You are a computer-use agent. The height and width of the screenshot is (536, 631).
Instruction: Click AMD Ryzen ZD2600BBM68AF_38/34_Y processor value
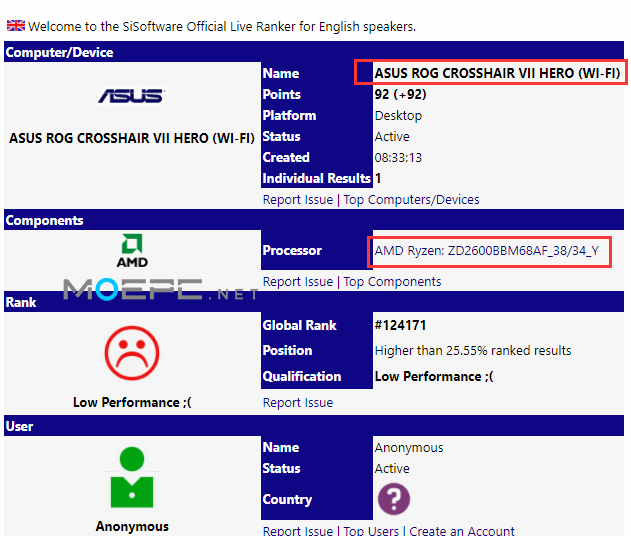[487, 251]
